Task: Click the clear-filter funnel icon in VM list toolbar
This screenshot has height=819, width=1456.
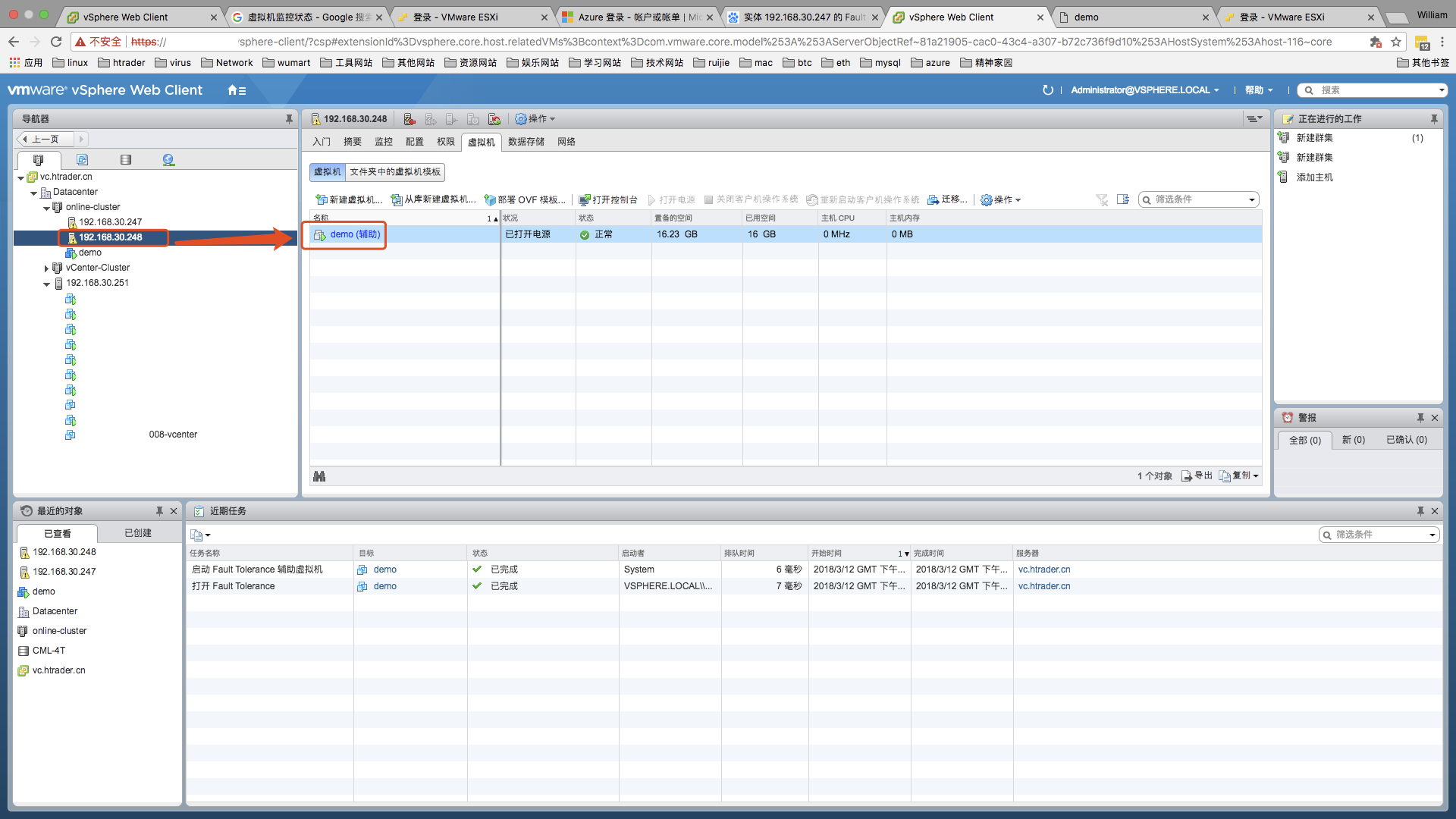Action: [1102, 199]
